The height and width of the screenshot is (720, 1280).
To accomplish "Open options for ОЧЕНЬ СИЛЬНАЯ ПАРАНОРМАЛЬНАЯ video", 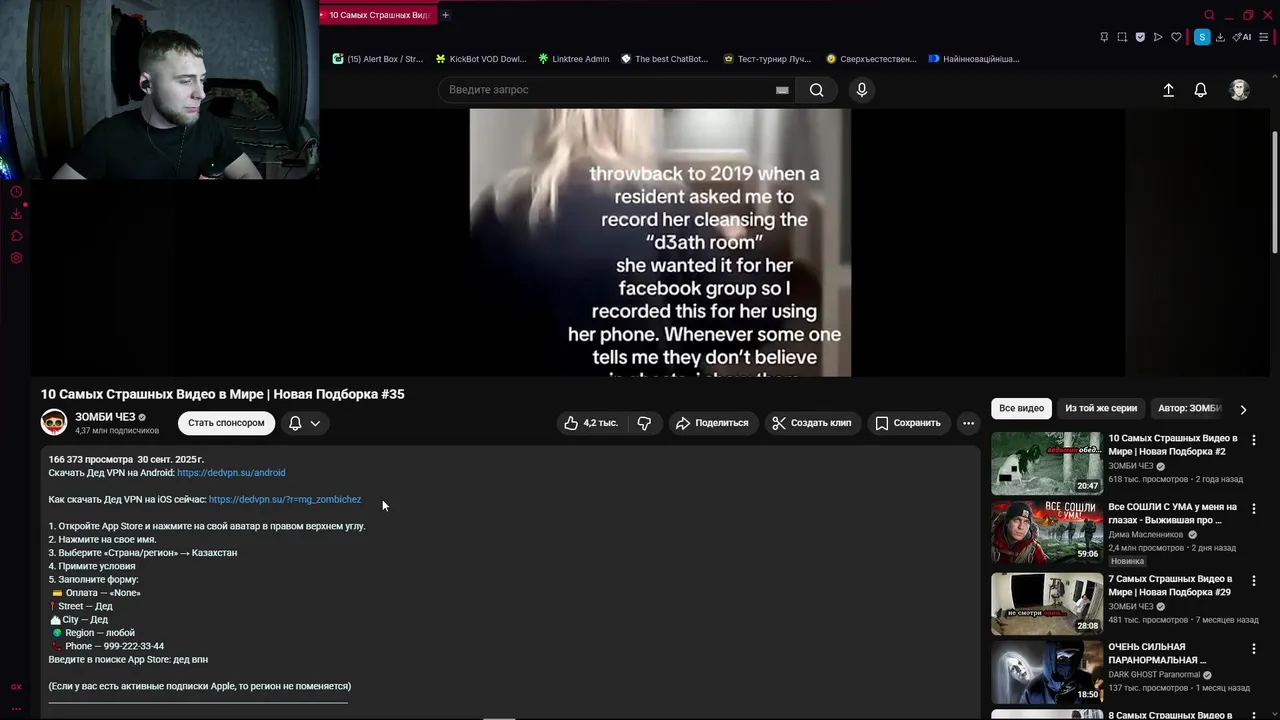I will click(1253, 649).
